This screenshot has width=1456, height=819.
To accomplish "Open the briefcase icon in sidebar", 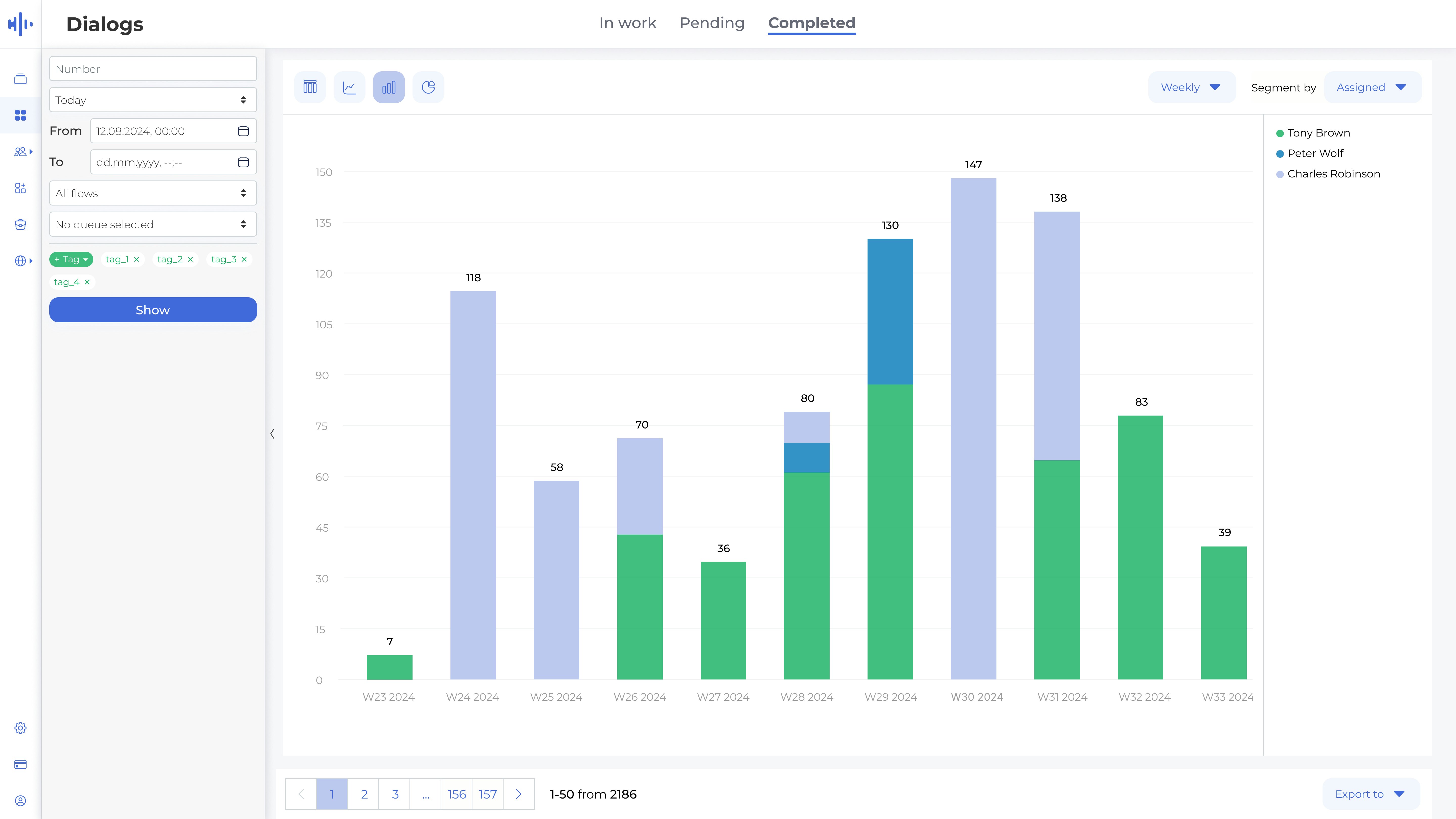I will (20, 224).
